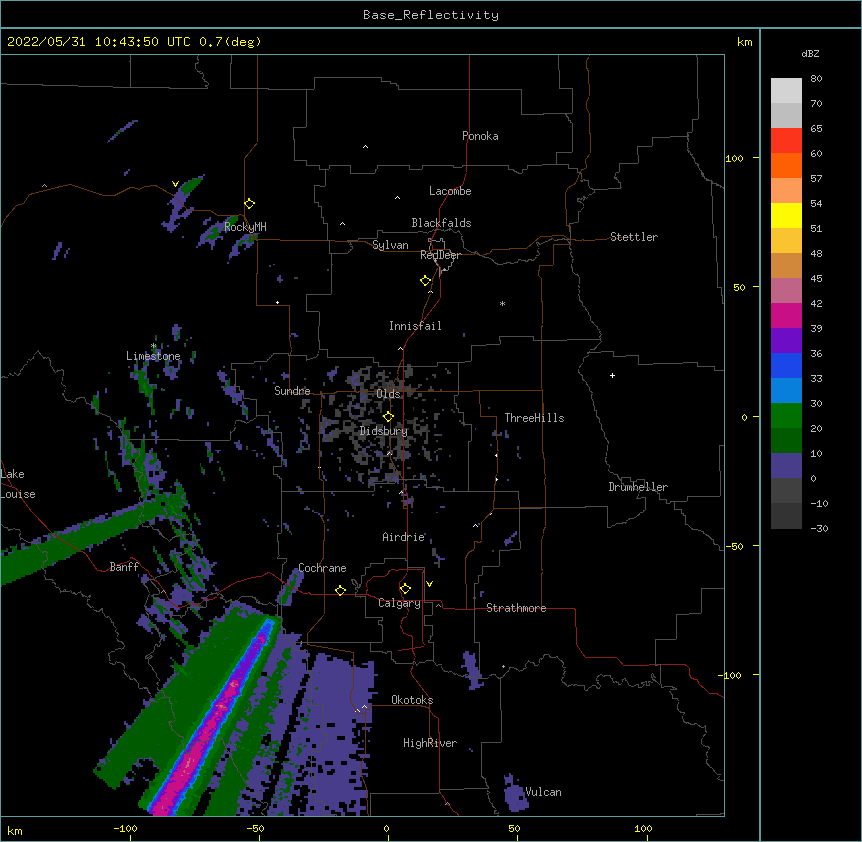Click the Calgary city label
The height and width of the screenshot is (842, 862).
pos(399,603)
